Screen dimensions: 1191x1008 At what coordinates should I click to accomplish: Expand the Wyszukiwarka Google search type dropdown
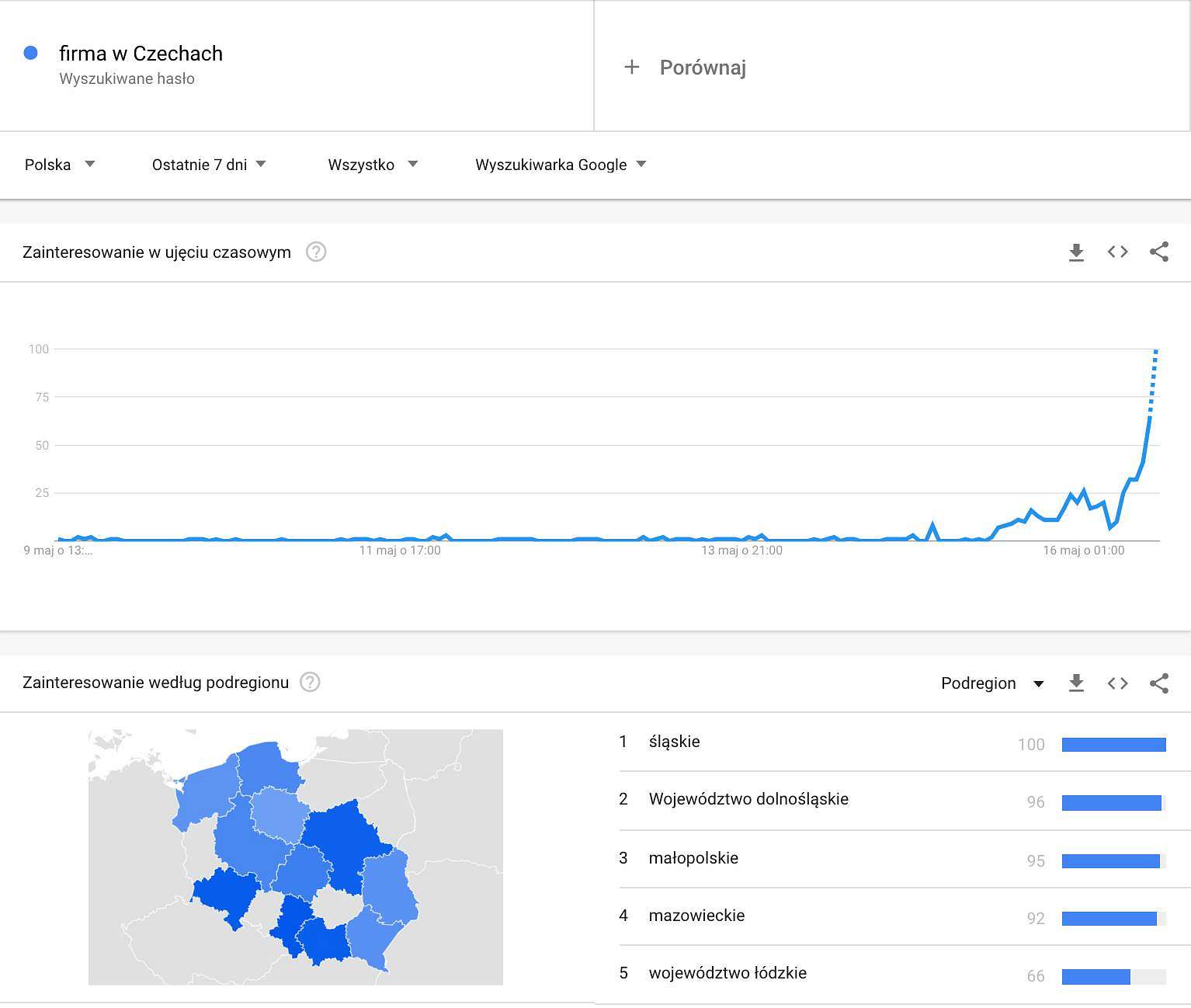pyautogui.click(x=561, y=165)
